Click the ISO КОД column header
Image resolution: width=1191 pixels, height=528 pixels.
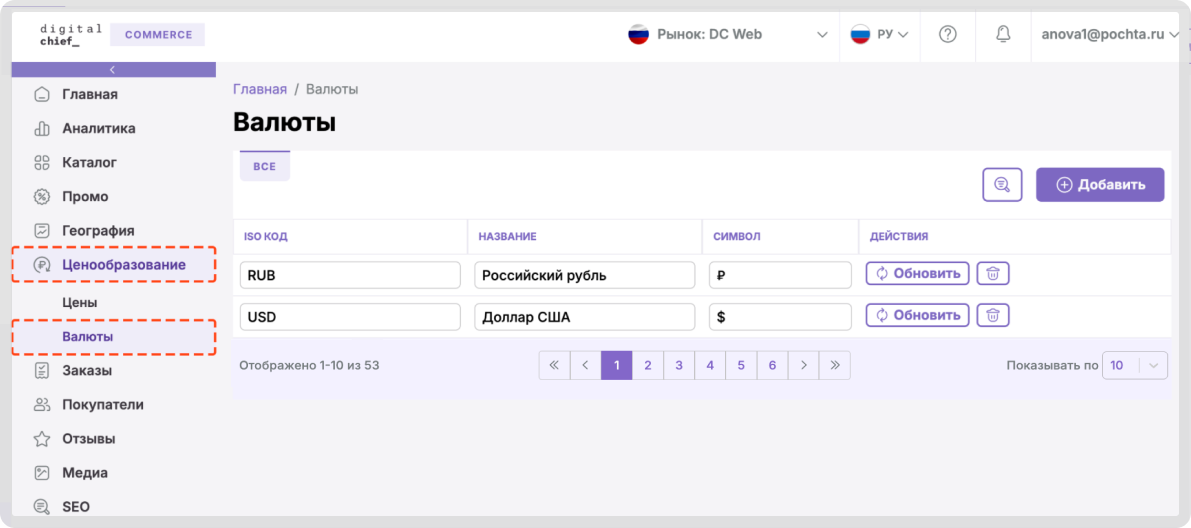(x=266, y=236)
